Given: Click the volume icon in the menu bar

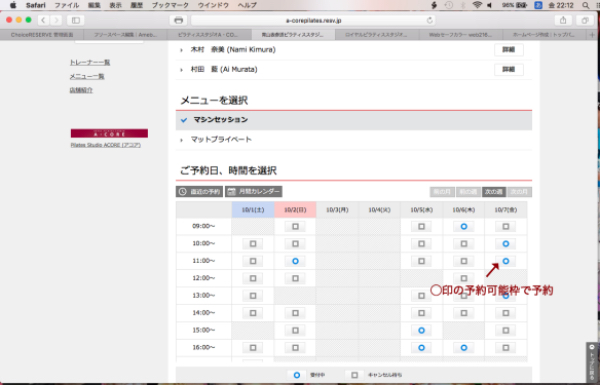Looking at the screenshot, I should point(490,5).
